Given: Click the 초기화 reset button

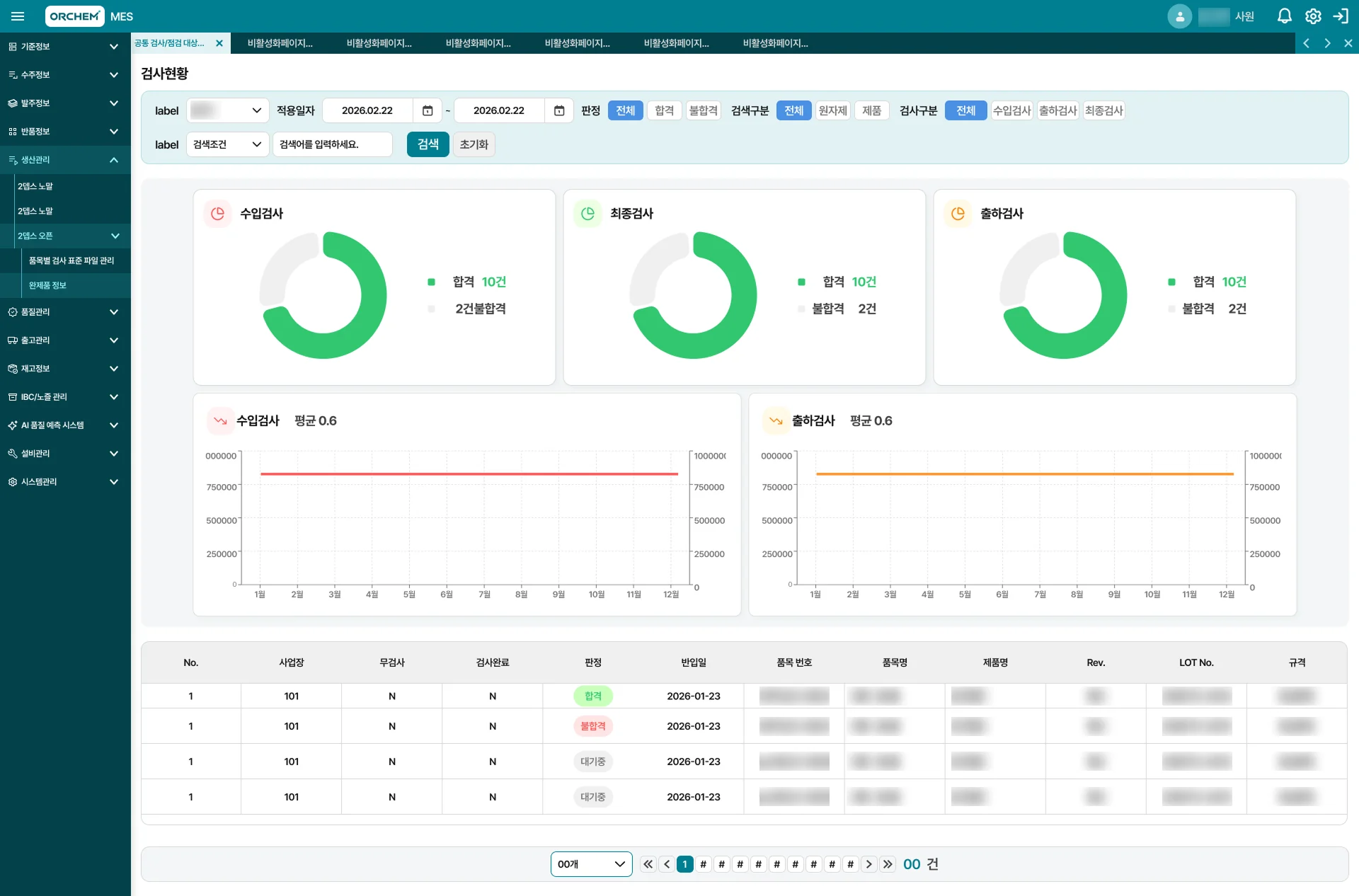Looking at the screenshot, I should coord(474,144).
